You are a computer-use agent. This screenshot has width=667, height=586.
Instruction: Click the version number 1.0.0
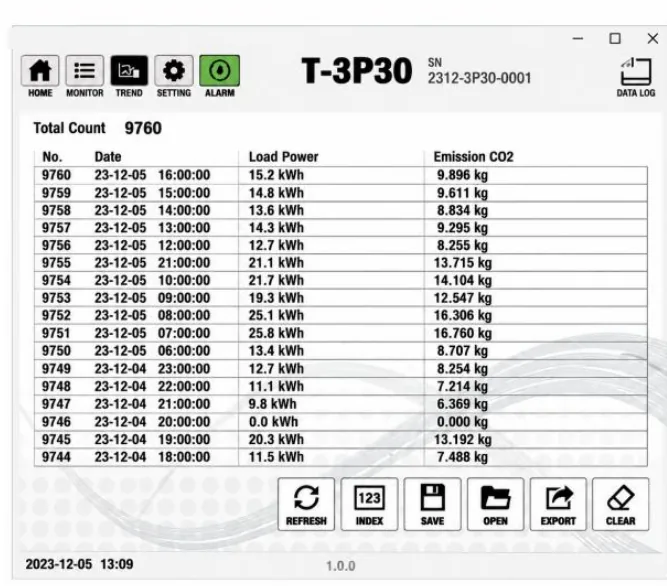click(x=340, y=566)
